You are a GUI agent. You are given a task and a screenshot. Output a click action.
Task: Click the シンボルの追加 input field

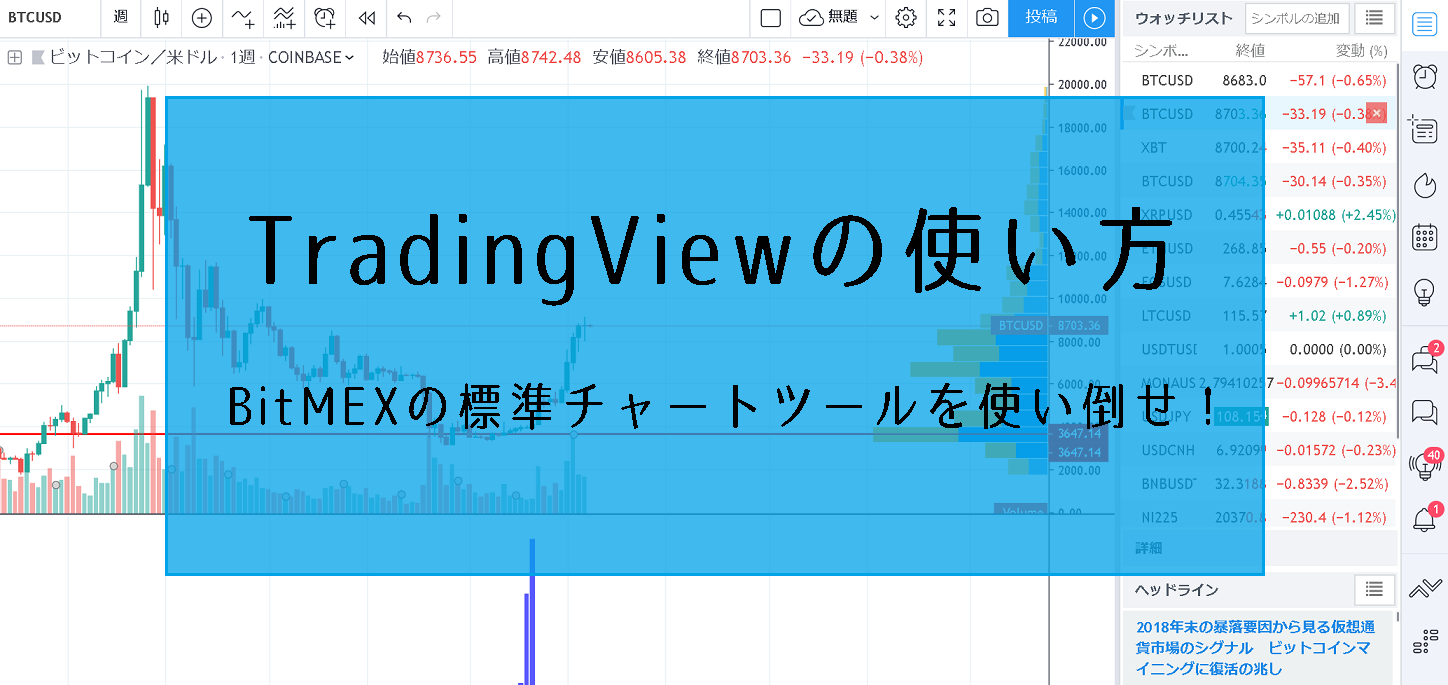tap(1296, 18)
